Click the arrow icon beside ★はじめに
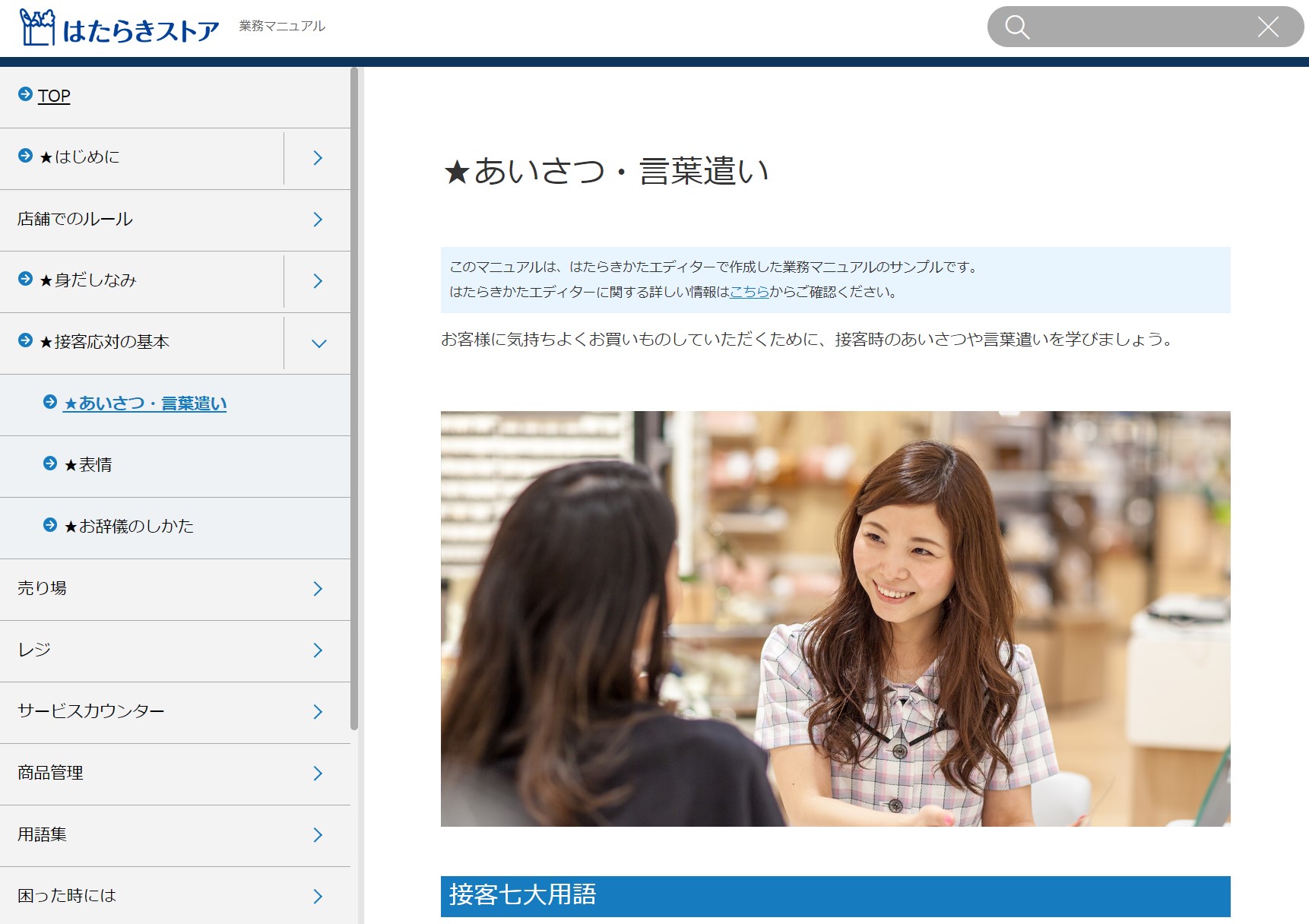 [x=25, y=156]
